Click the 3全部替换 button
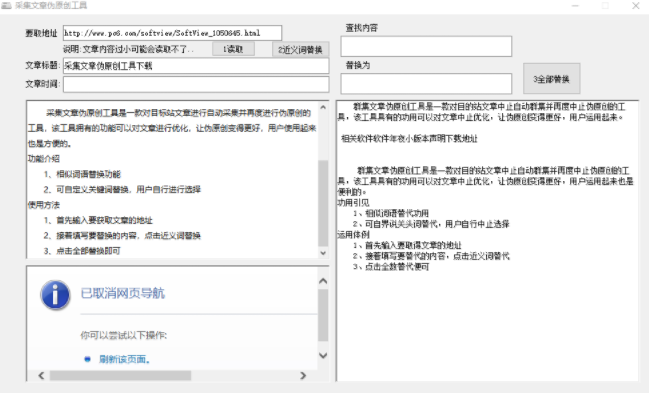This screenshot has width=649, height=393. 551,79
